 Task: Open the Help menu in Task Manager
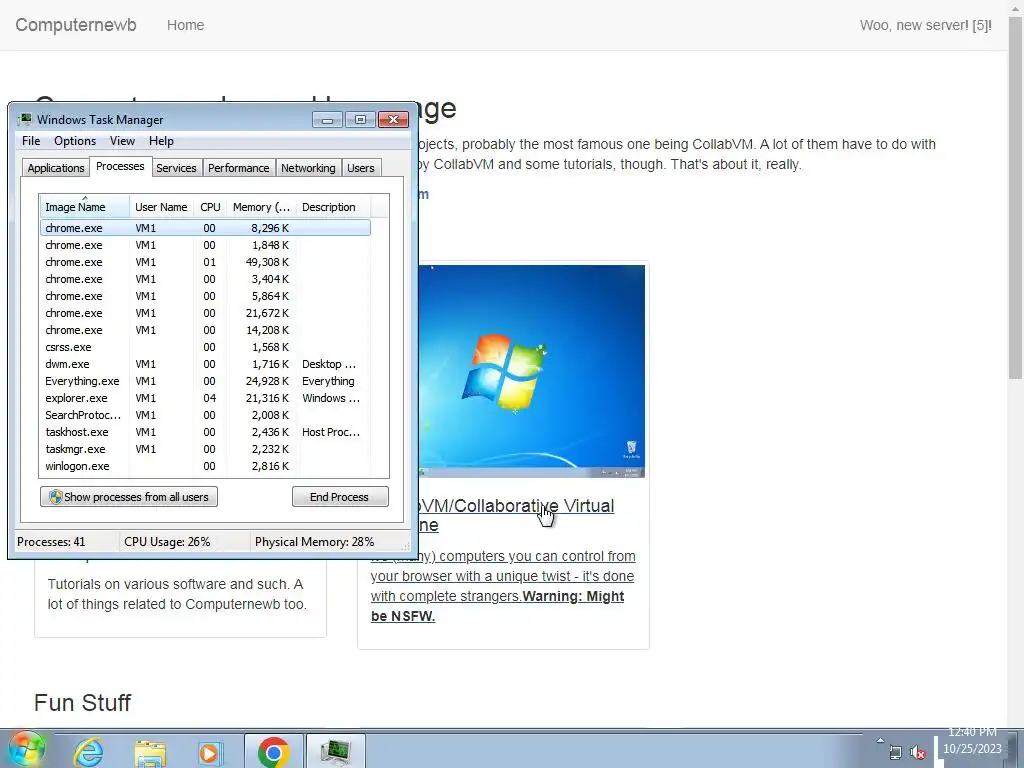(161, 141)
